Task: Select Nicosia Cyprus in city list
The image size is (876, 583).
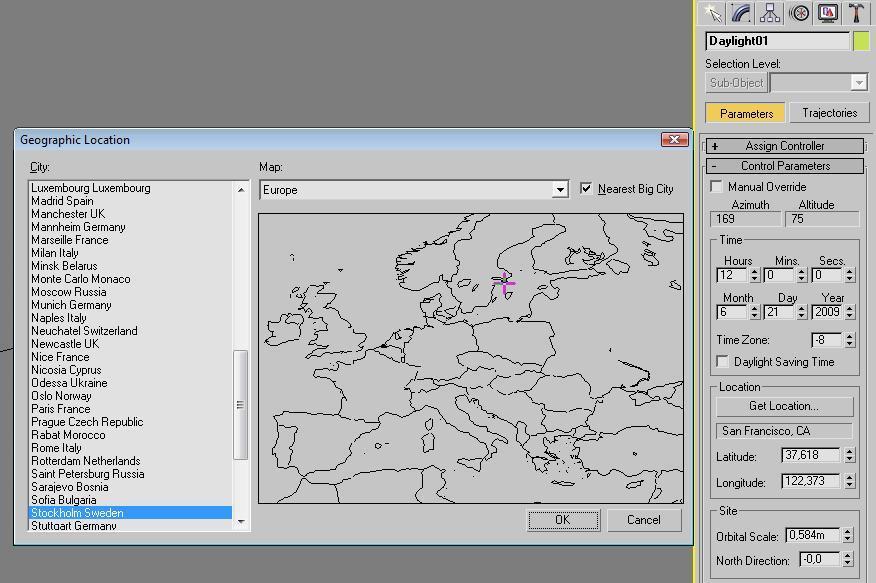Action: coord(130,370)
